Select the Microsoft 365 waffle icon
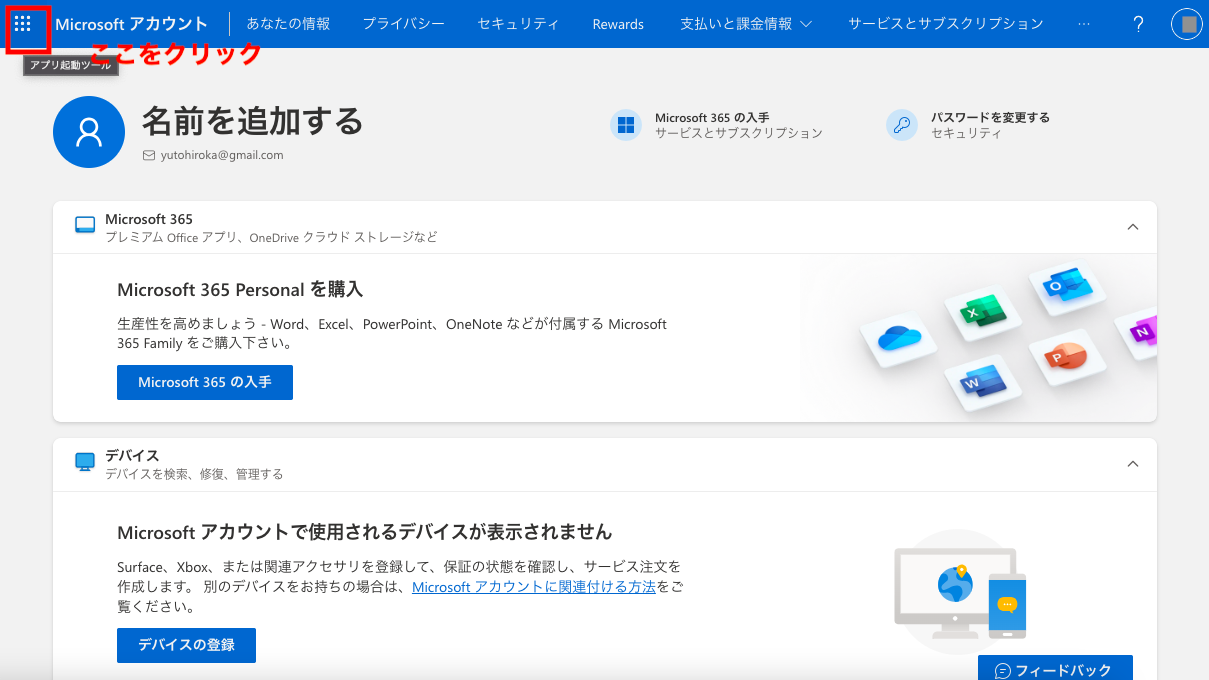The image size is (1209, 680). 625,124
